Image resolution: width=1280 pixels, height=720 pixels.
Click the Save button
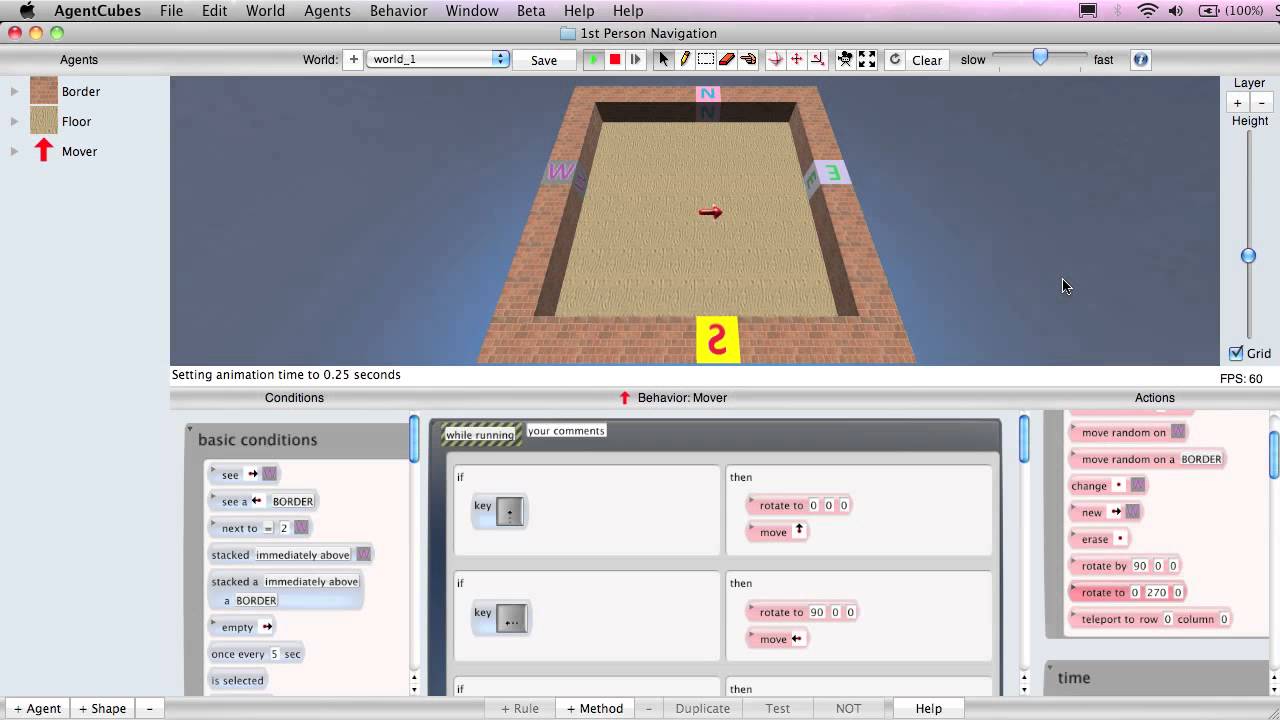pyautogui.click(x=544, y=60)
